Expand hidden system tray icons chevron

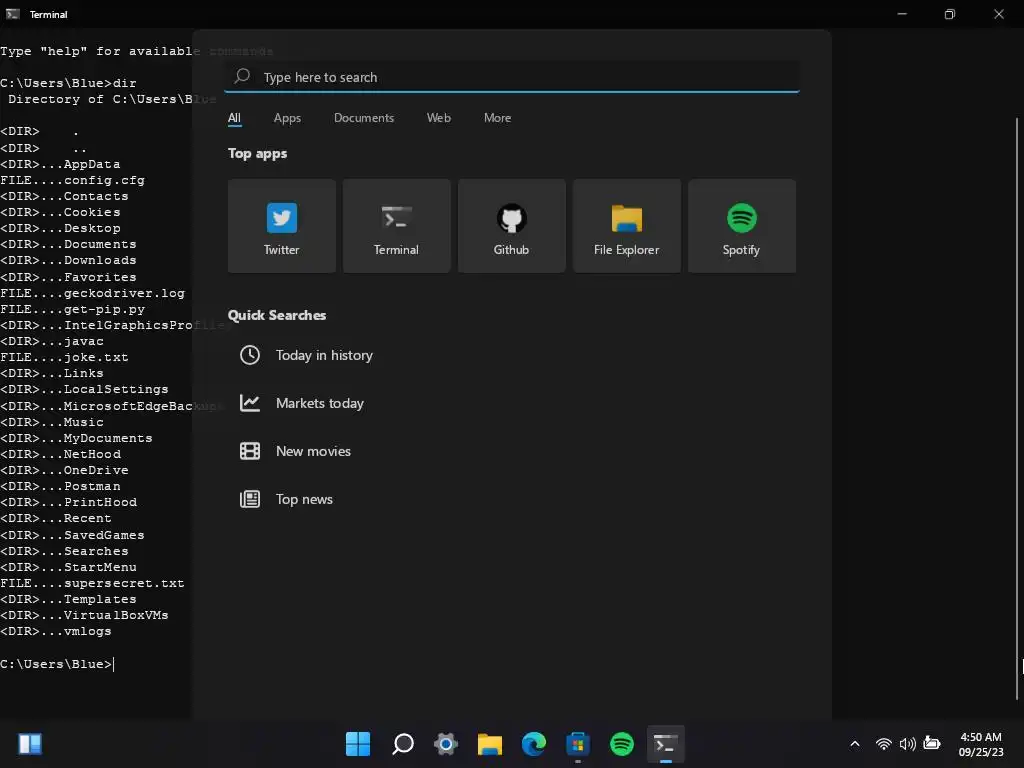pyautogui.click(x=855, y=744)
